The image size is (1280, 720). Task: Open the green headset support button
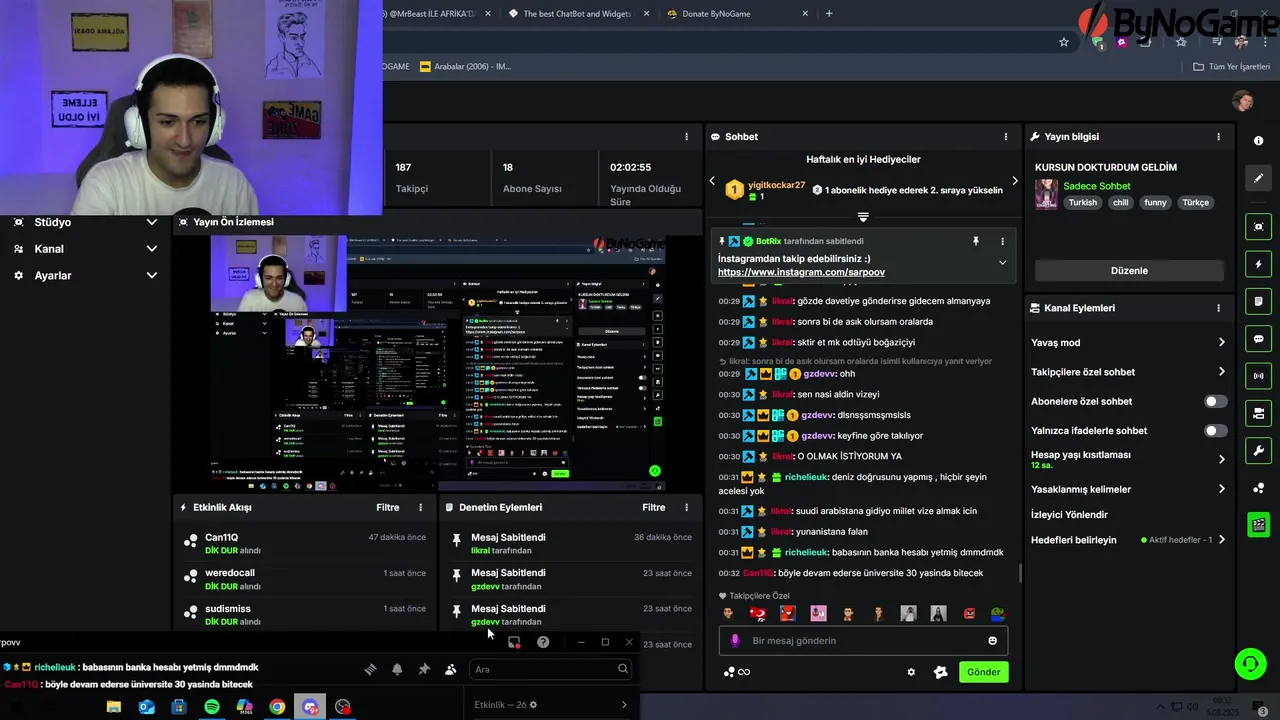pos(1250,663)
